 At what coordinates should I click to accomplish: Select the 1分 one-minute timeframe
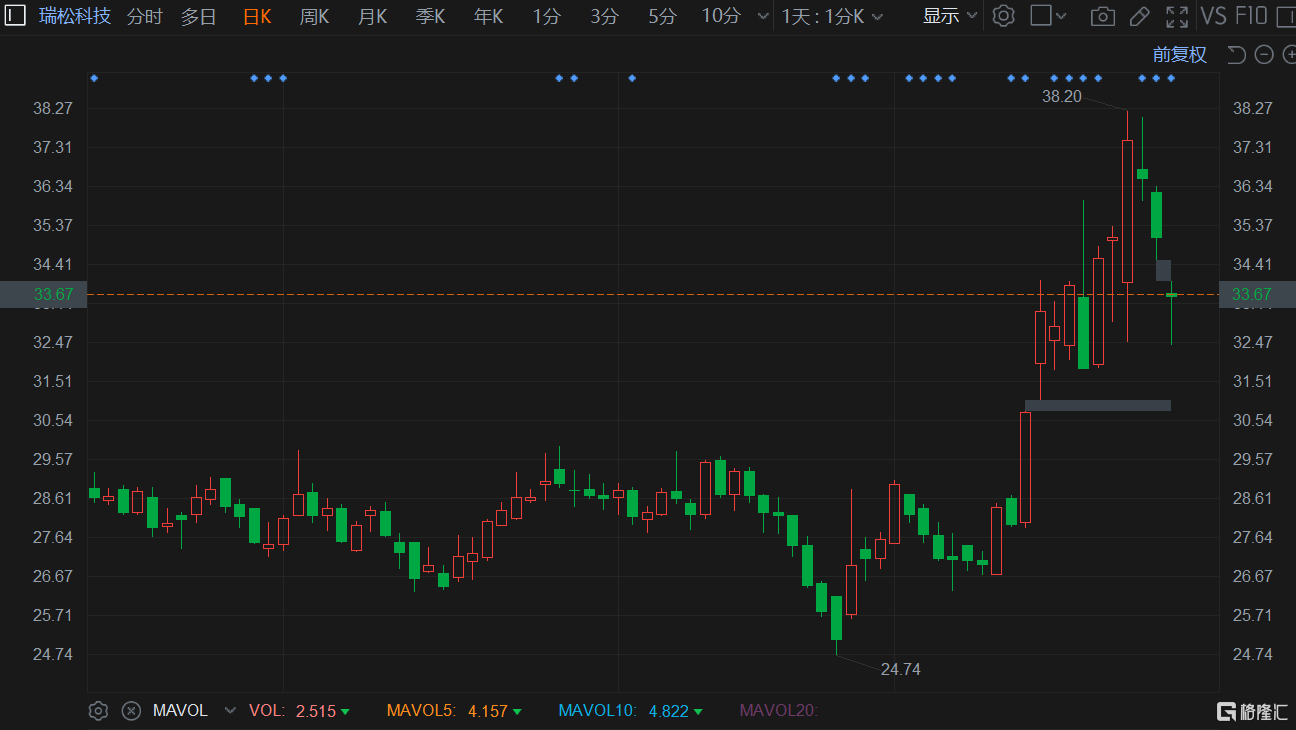click(x=546, y=17)
